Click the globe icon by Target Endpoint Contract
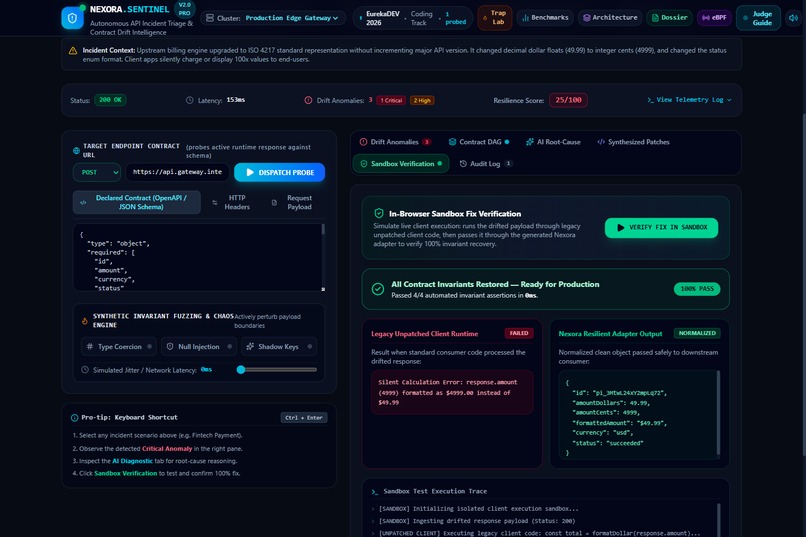 (x=77, y=151)
